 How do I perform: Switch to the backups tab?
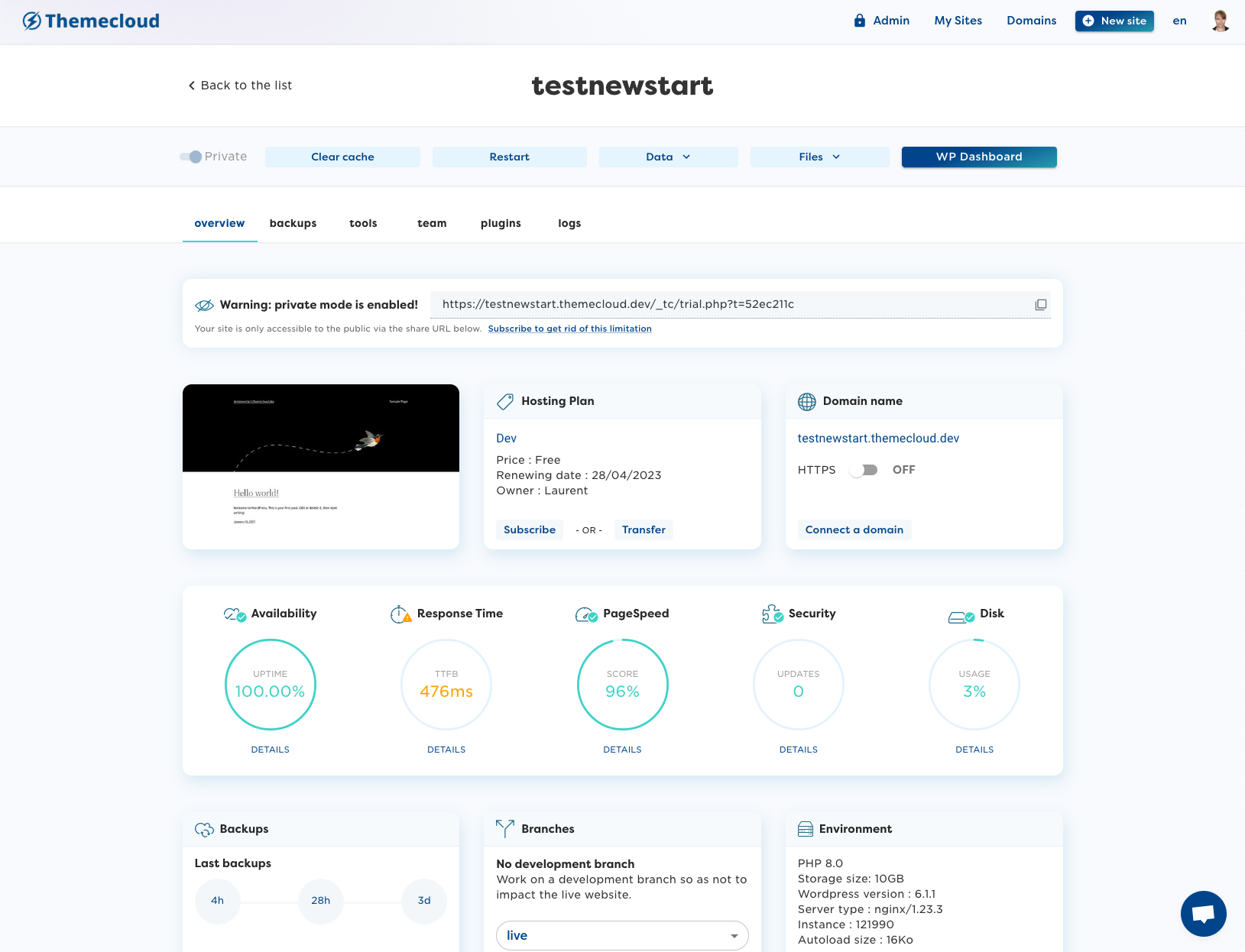tap(293, 223)
